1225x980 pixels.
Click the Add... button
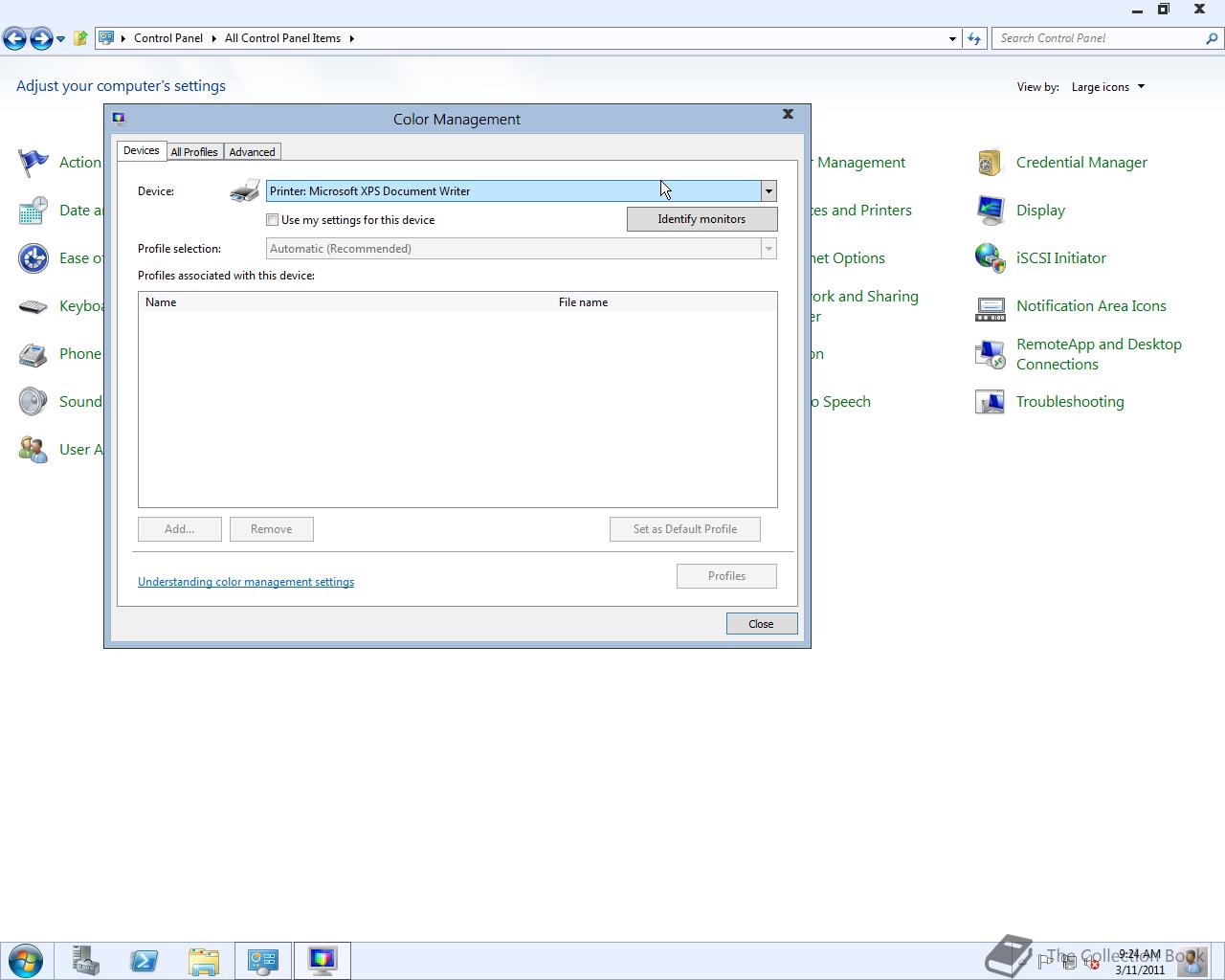179,529
